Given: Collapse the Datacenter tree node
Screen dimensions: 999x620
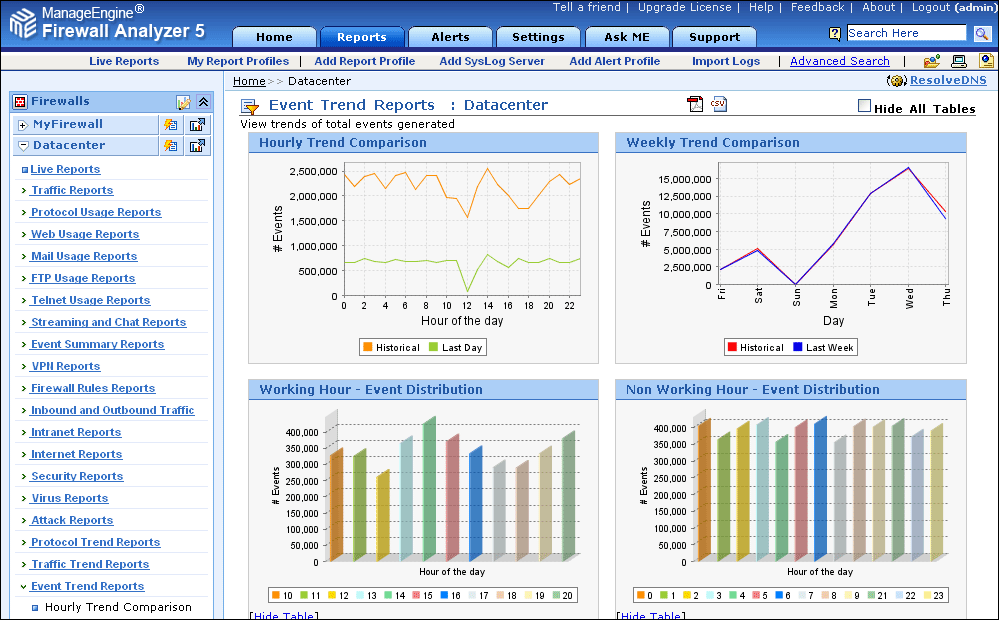Looking at the screenshot, I should (x=22, y=146).
